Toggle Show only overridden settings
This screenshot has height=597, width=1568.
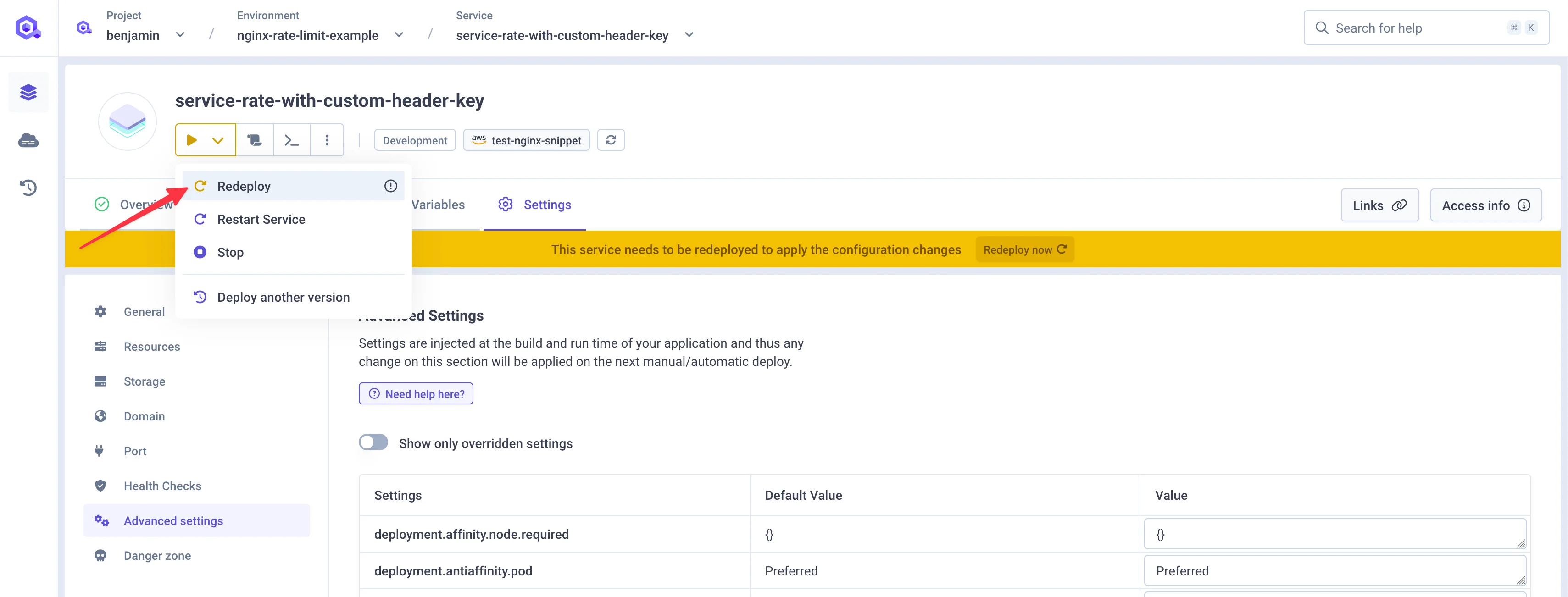pos(373,442)
